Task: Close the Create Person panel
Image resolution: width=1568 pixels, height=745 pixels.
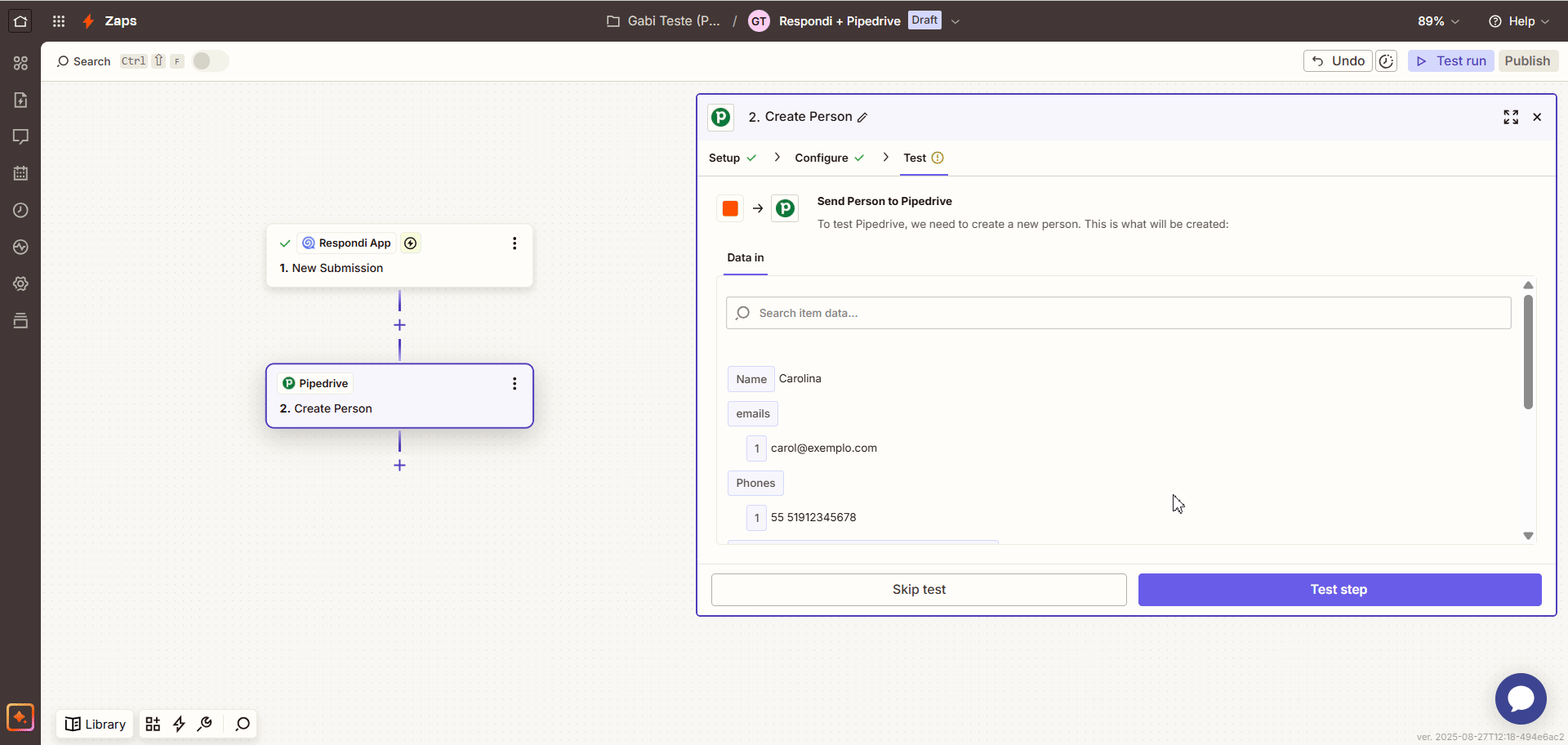Action: coord(1537,117)
